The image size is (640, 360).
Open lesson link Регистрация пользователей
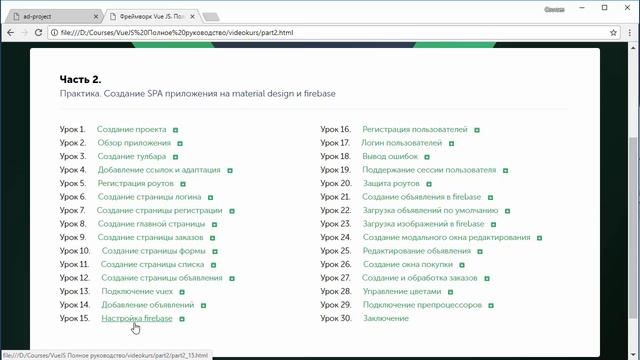[415, 129]
